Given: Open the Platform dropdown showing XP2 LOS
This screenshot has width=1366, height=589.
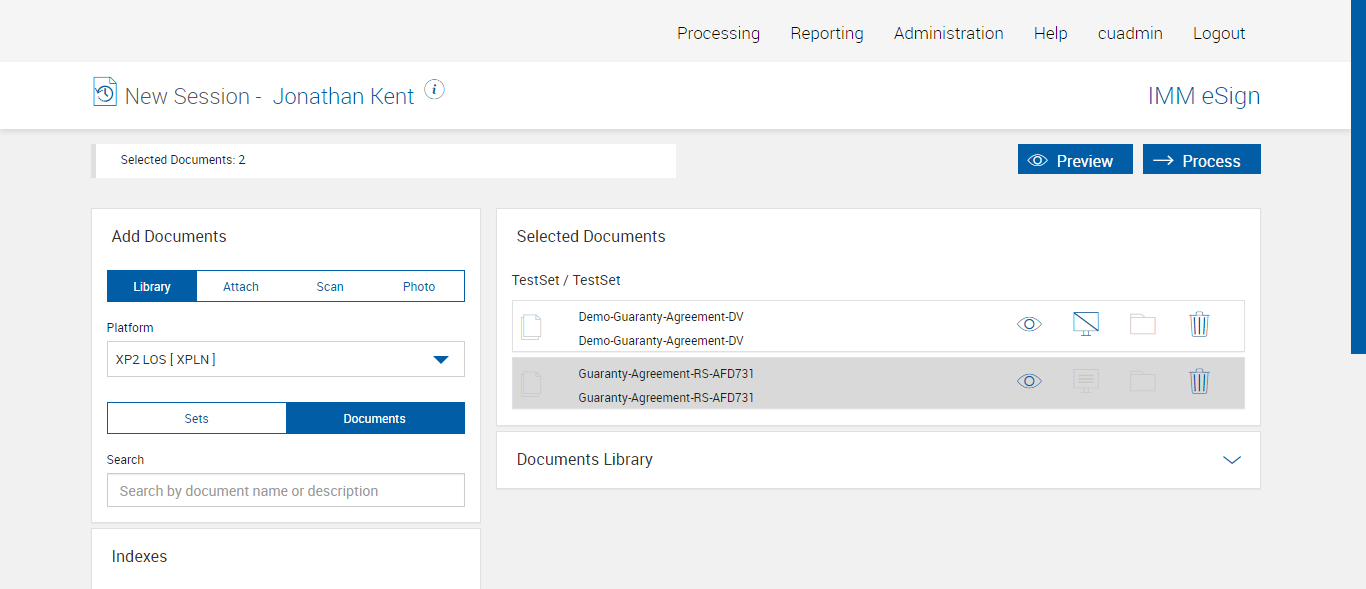Looking at the screenshot, I should coord(286,359).
